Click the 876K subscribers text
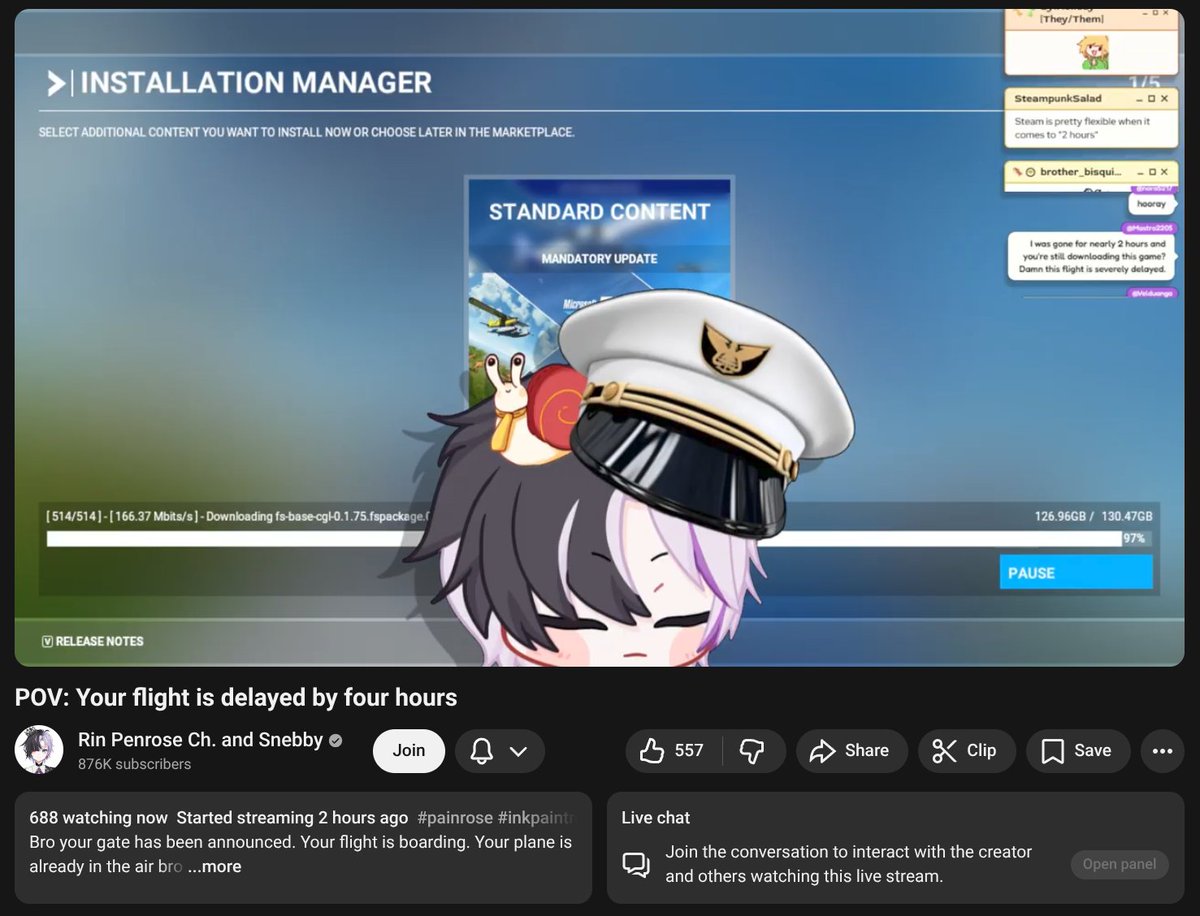 pyautogui.click(x=134, y=764)
